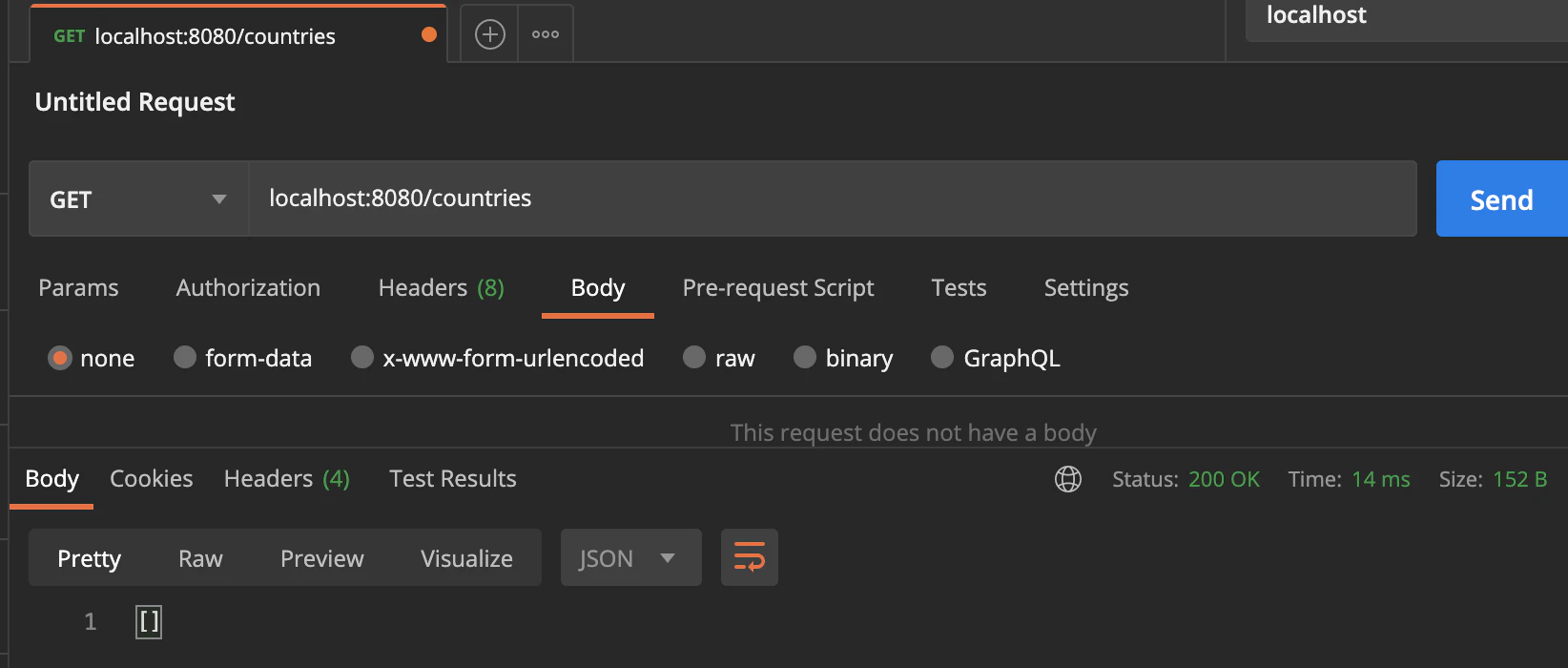Image resolution: width=1568 pixels, height=668 pixels.
Task: Click the unsaved orange dot on request tab
Action: coord(429,35)
